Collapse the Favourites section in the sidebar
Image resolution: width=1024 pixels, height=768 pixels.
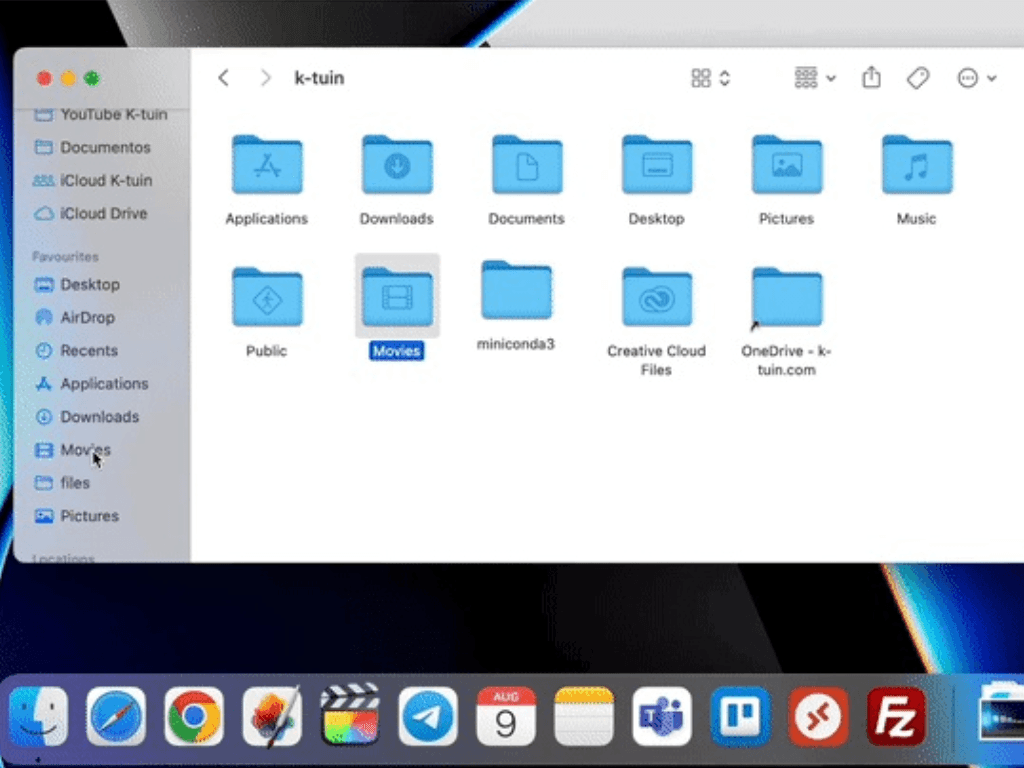click(x=64, y=256)
